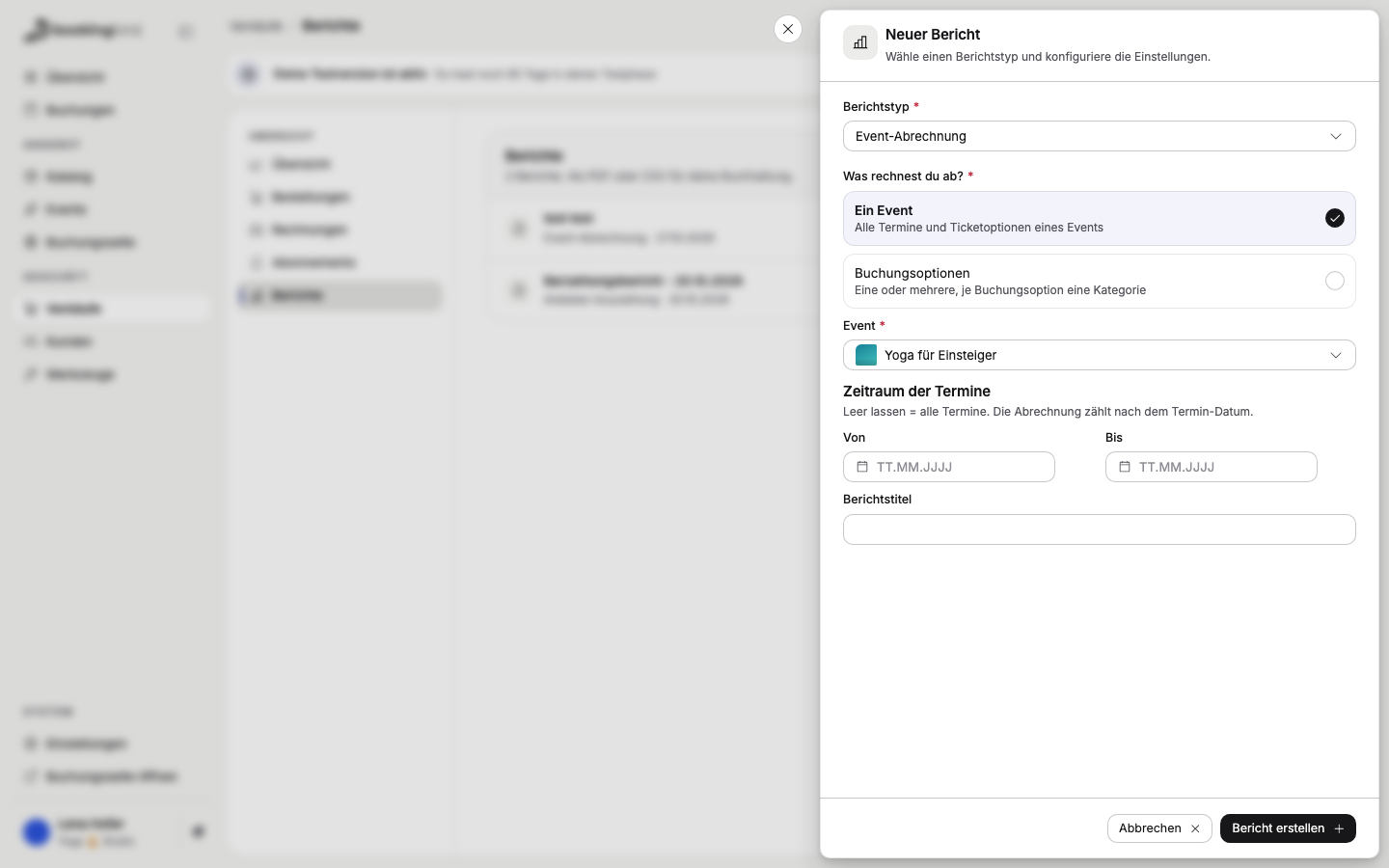Submit with the "Bericht erstellen" button
Viewport: 1389px width, 868px height.
pos(1288,828)
